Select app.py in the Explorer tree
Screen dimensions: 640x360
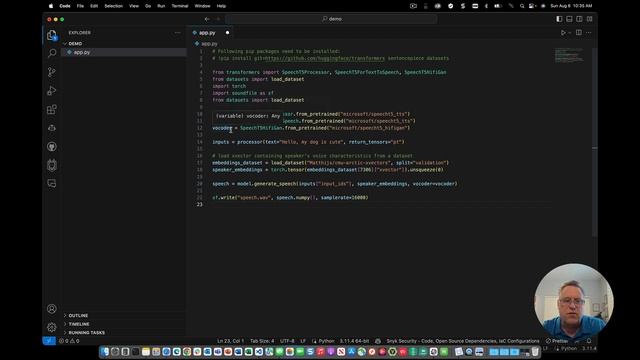point(124,52)
